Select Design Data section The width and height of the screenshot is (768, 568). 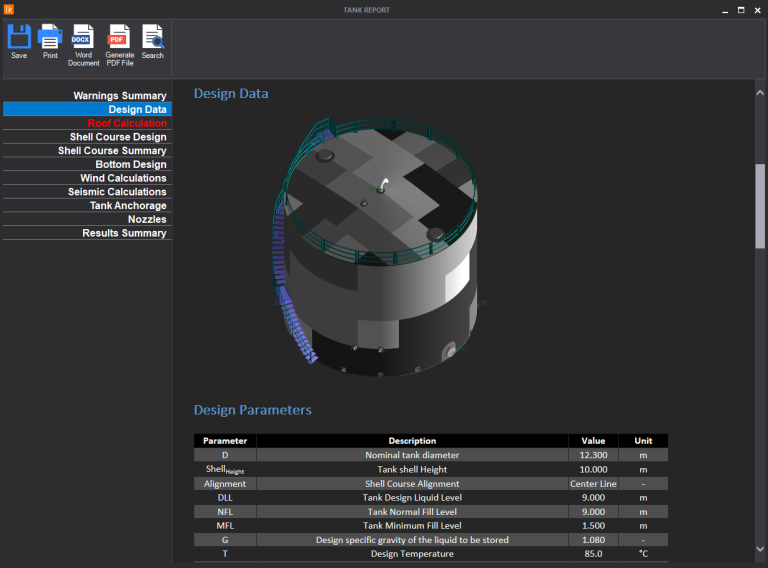coord(87,109)
